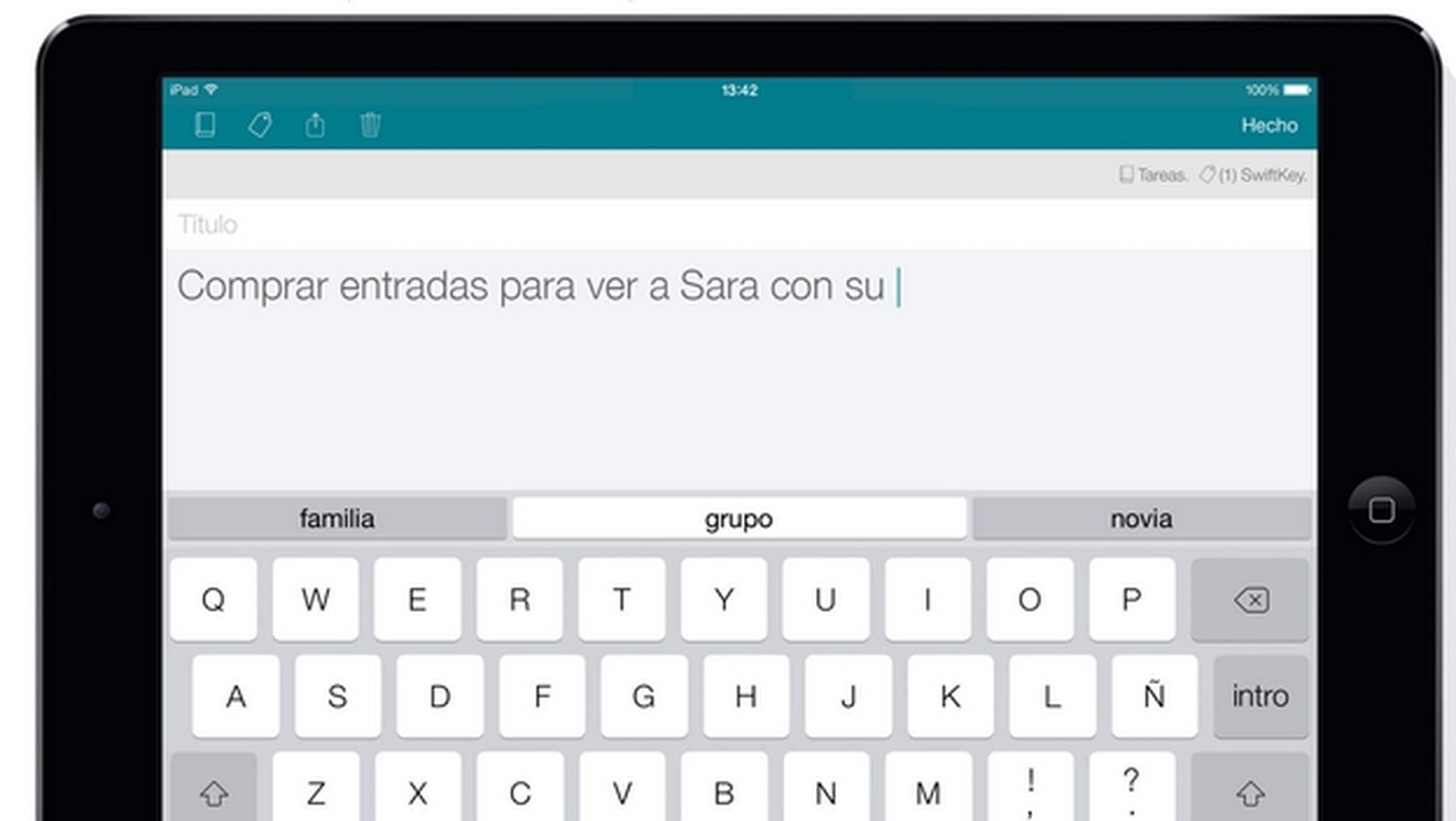Tap Hecho to finish editing

[1270, 126]
